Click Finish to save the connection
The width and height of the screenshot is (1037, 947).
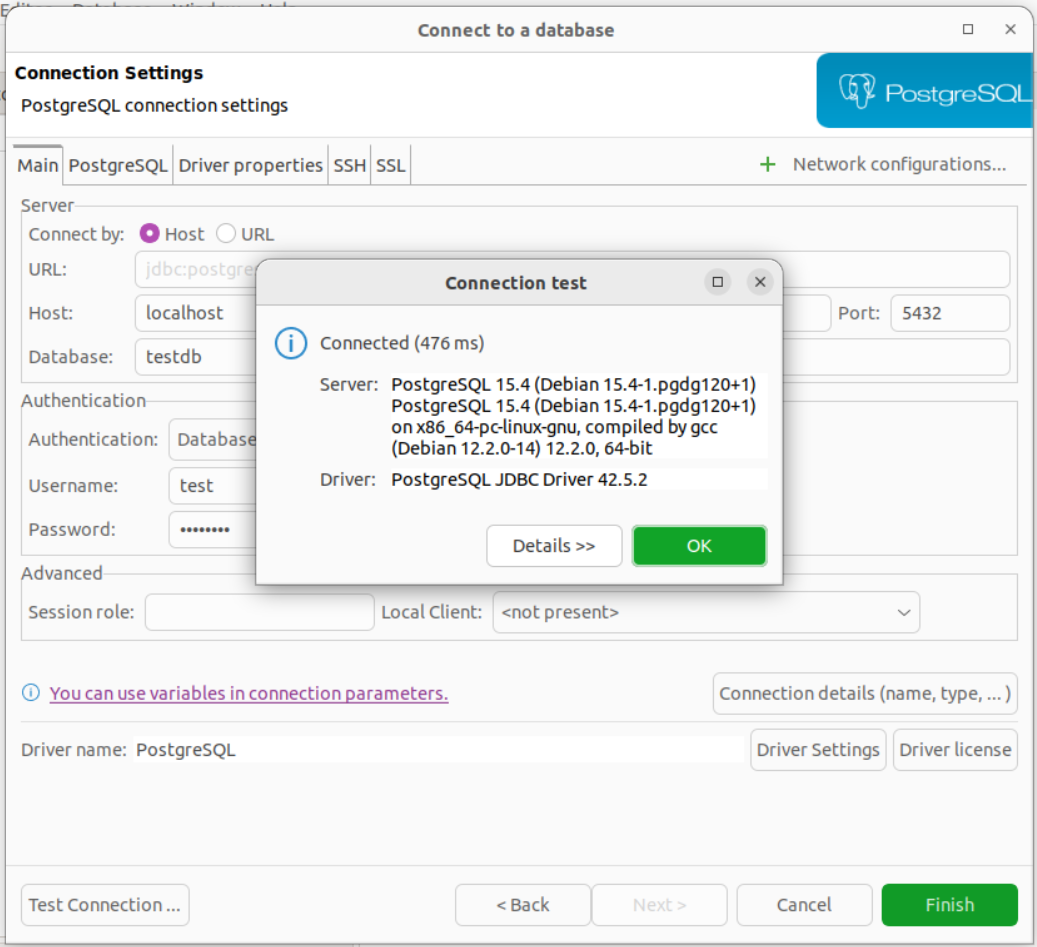(x=949, y=904)
